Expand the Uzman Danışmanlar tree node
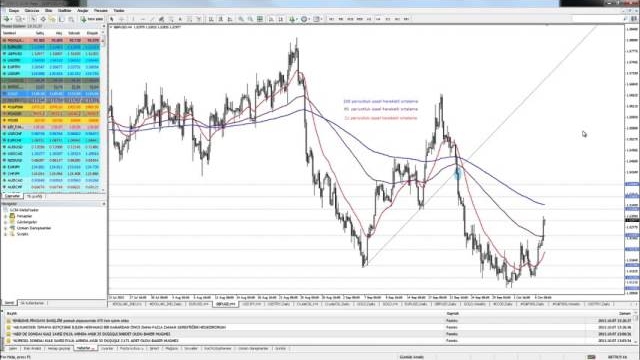The height and width of the screenshot is (360, 640). 5,228
